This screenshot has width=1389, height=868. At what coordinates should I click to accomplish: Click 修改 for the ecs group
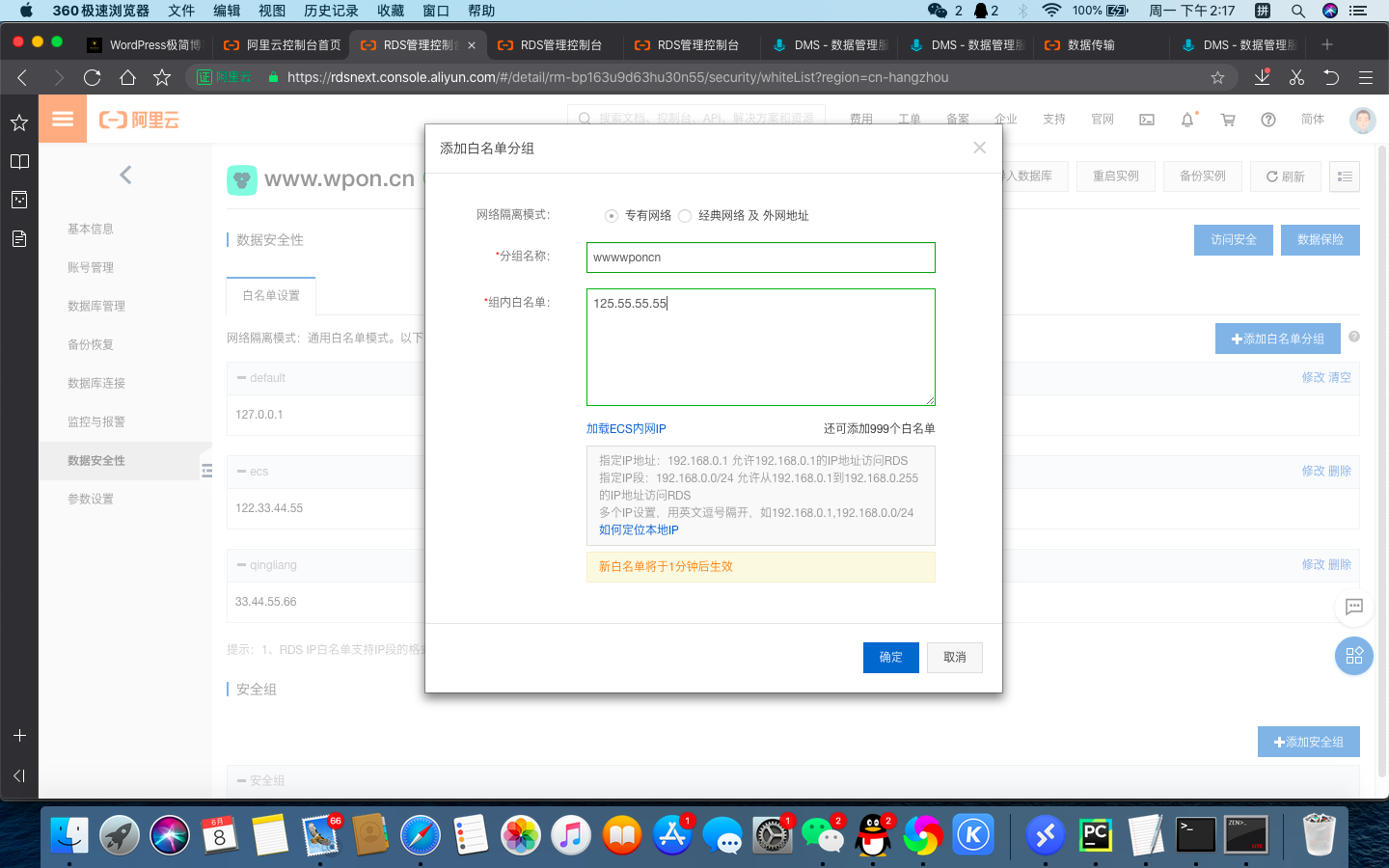(1313, 472)
